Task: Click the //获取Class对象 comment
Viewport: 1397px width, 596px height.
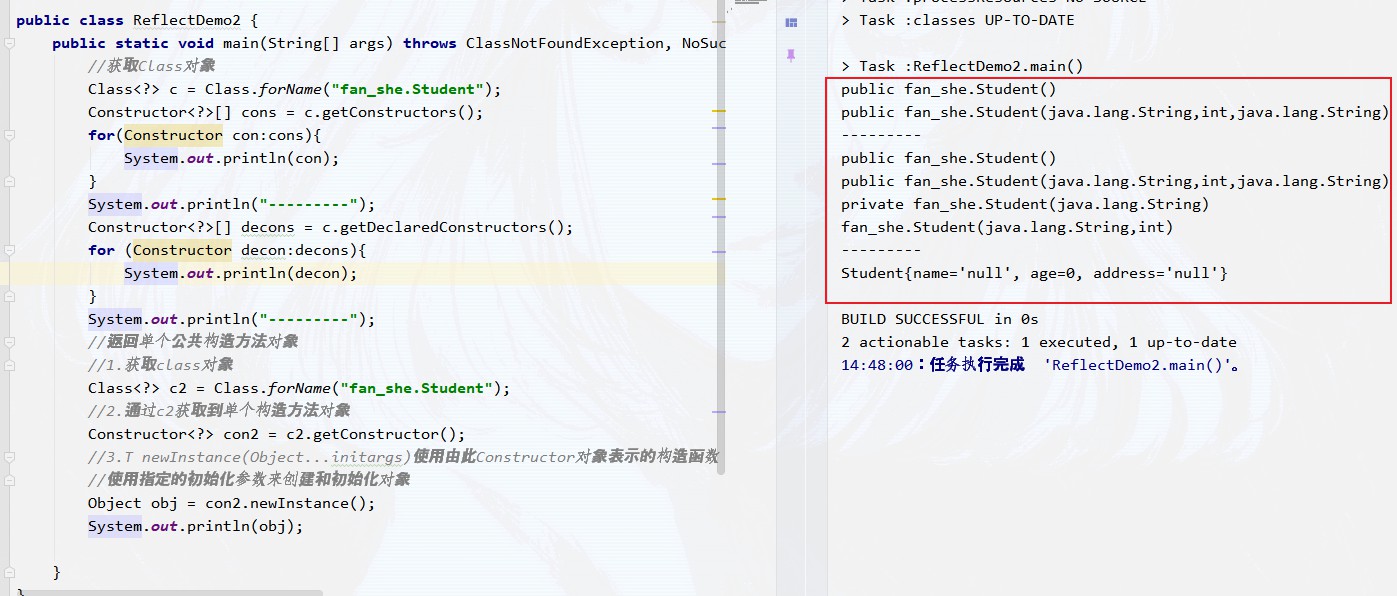Action: click(x=151, y=66)
